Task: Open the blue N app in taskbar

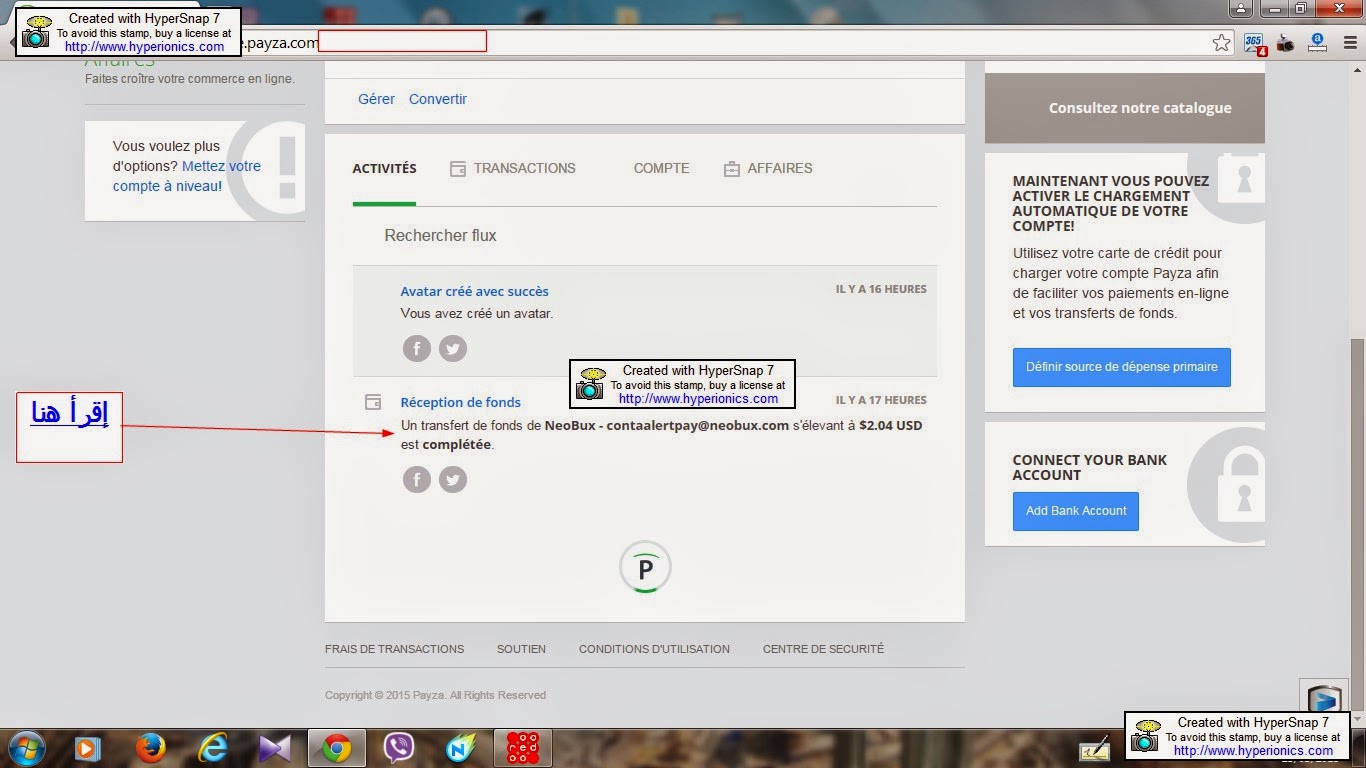Action: [461, 748]
